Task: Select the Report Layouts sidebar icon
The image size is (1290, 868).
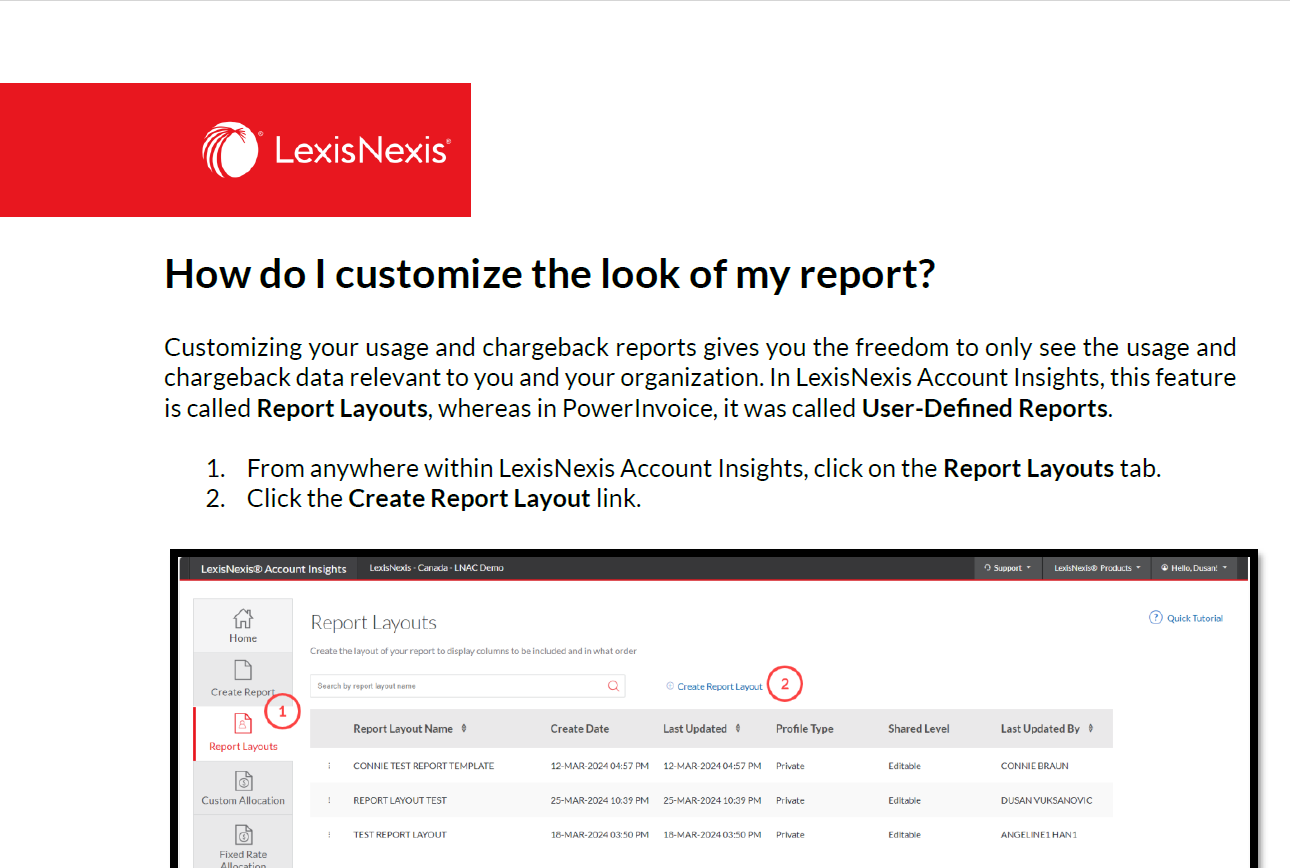Action: pos(243,724)
